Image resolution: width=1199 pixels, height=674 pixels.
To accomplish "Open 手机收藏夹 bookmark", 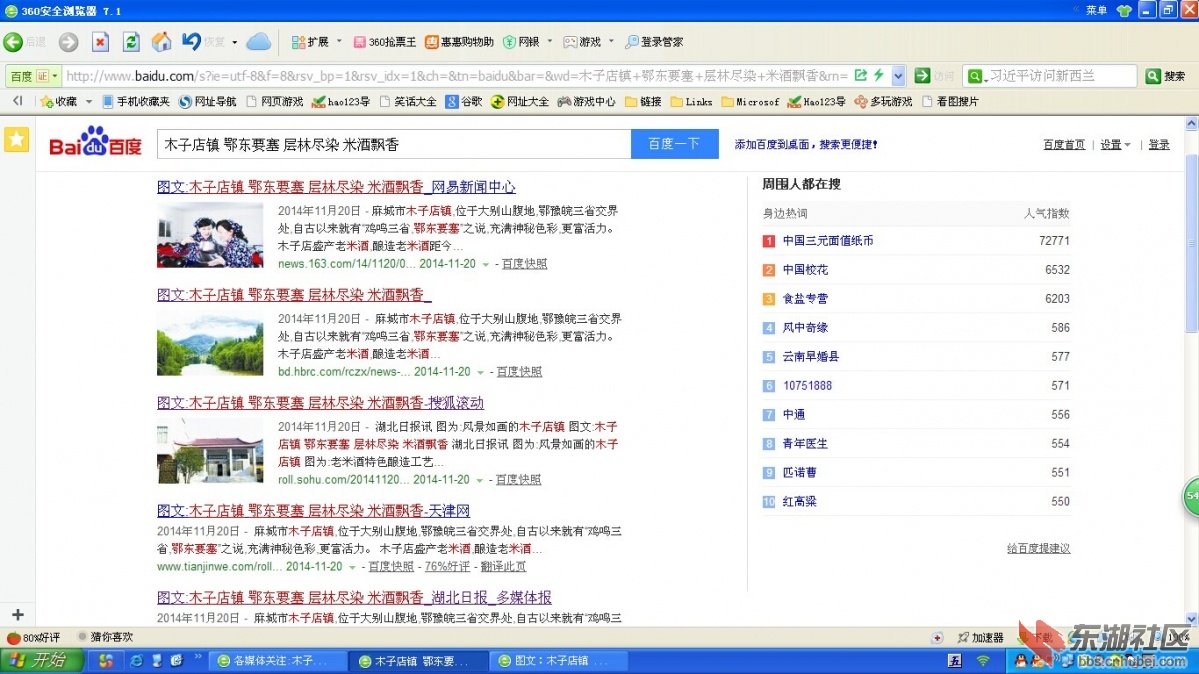I will point(136,101).
